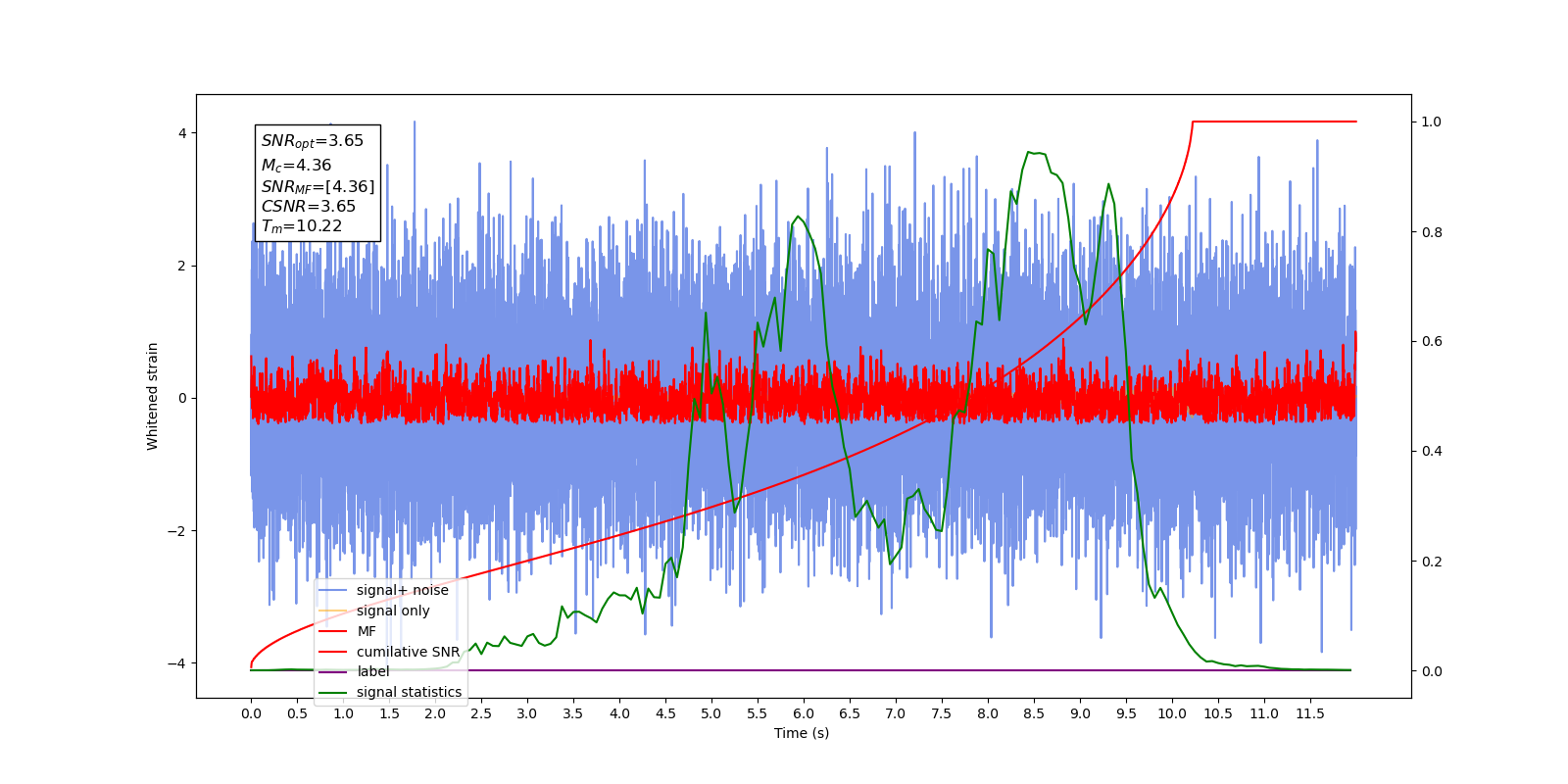
Task: Click the x-axis tick label 4.5
Action: click(665, 713)
